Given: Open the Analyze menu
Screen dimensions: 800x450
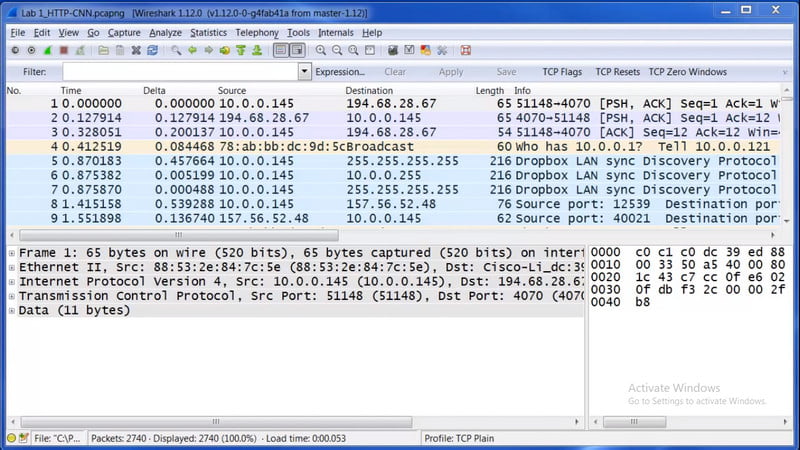Looking at the screenshot, I should pos(165,33).
